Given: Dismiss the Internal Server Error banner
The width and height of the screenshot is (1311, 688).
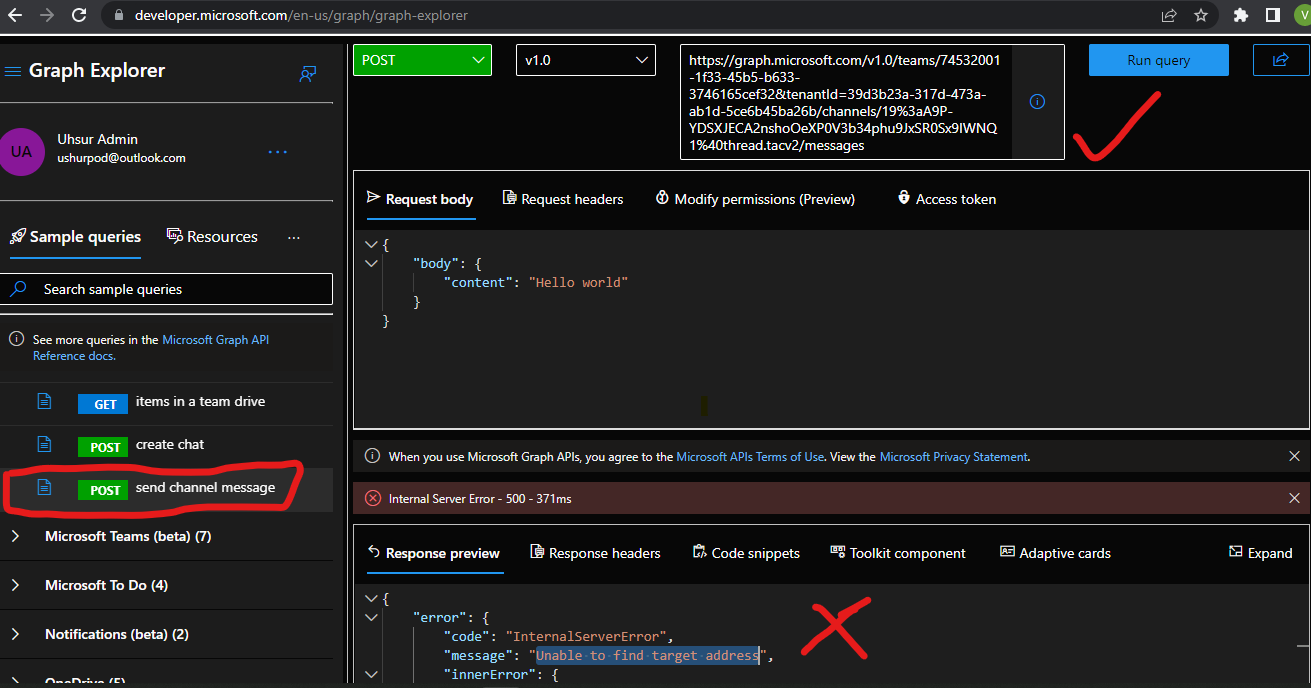Looking at the screenshot, I should coord(1294,498).
